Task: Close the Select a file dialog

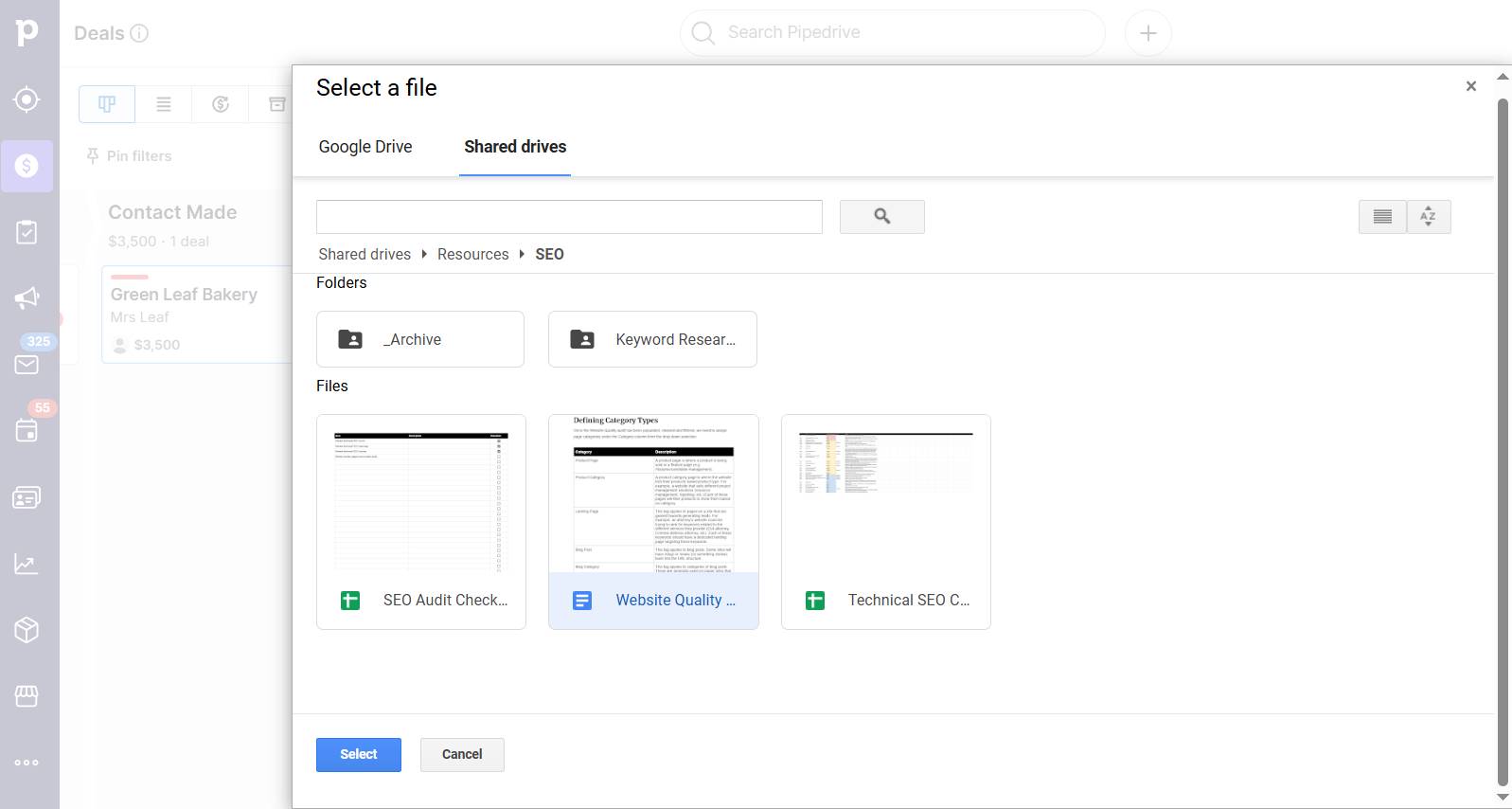Action: [1471, 86]
